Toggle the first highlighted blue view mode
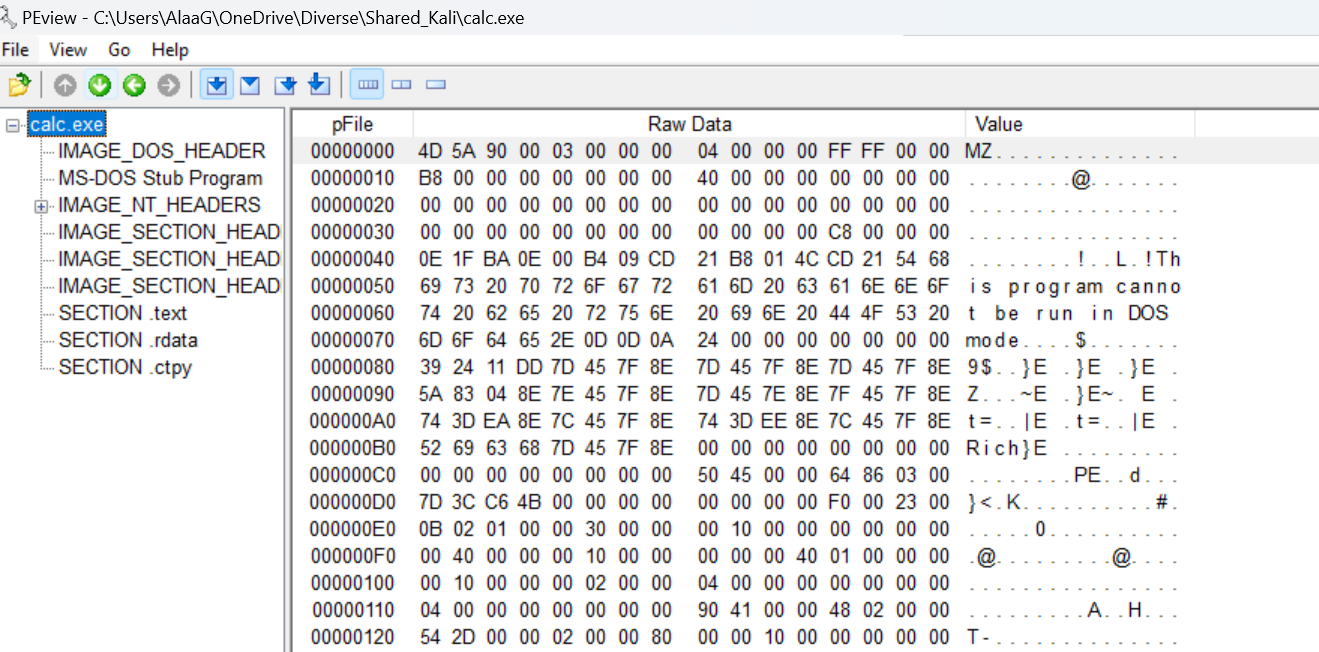This screenshot has width=1319, height=652. 216,86
